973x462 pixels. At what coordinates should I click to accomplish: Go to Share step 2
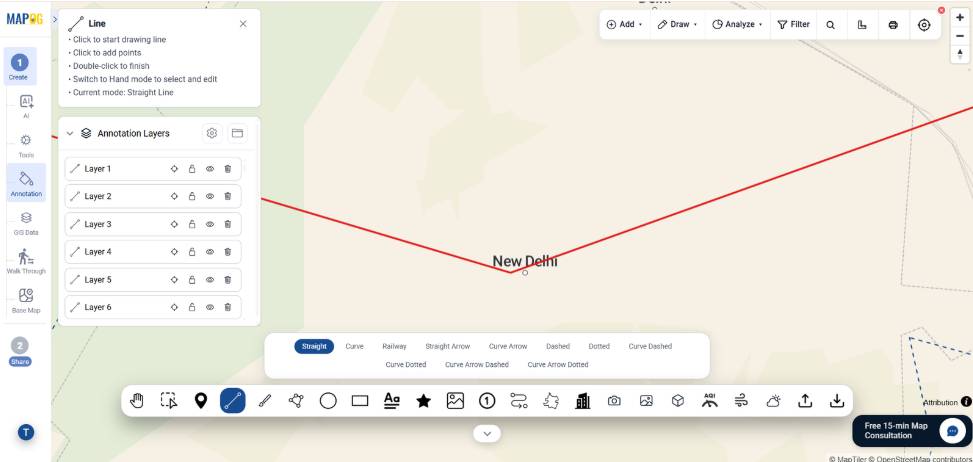[20, 352]
